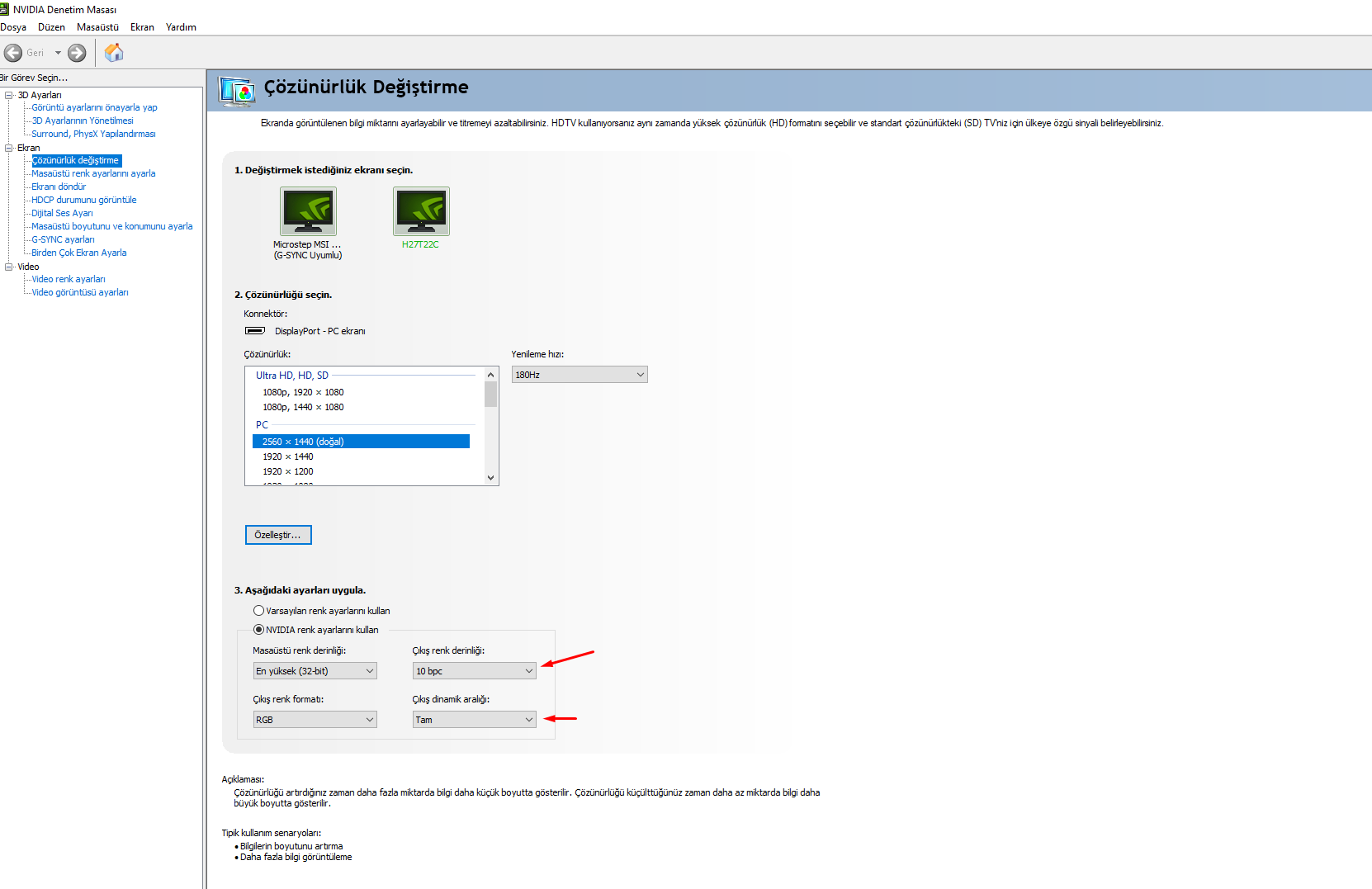Open the Yardım menu

181,27
